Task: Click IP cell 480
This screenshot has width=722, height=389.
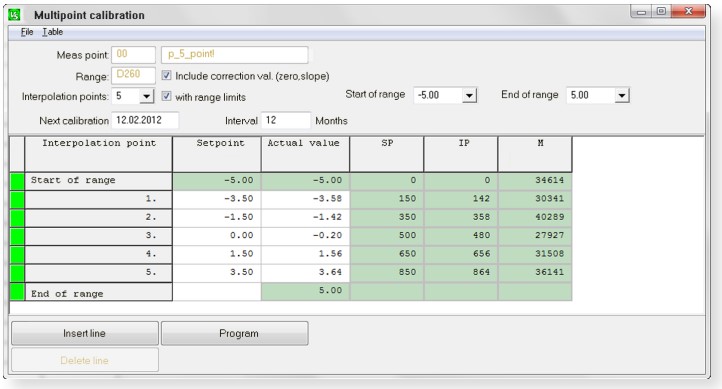Action: [x=461, y=237]
